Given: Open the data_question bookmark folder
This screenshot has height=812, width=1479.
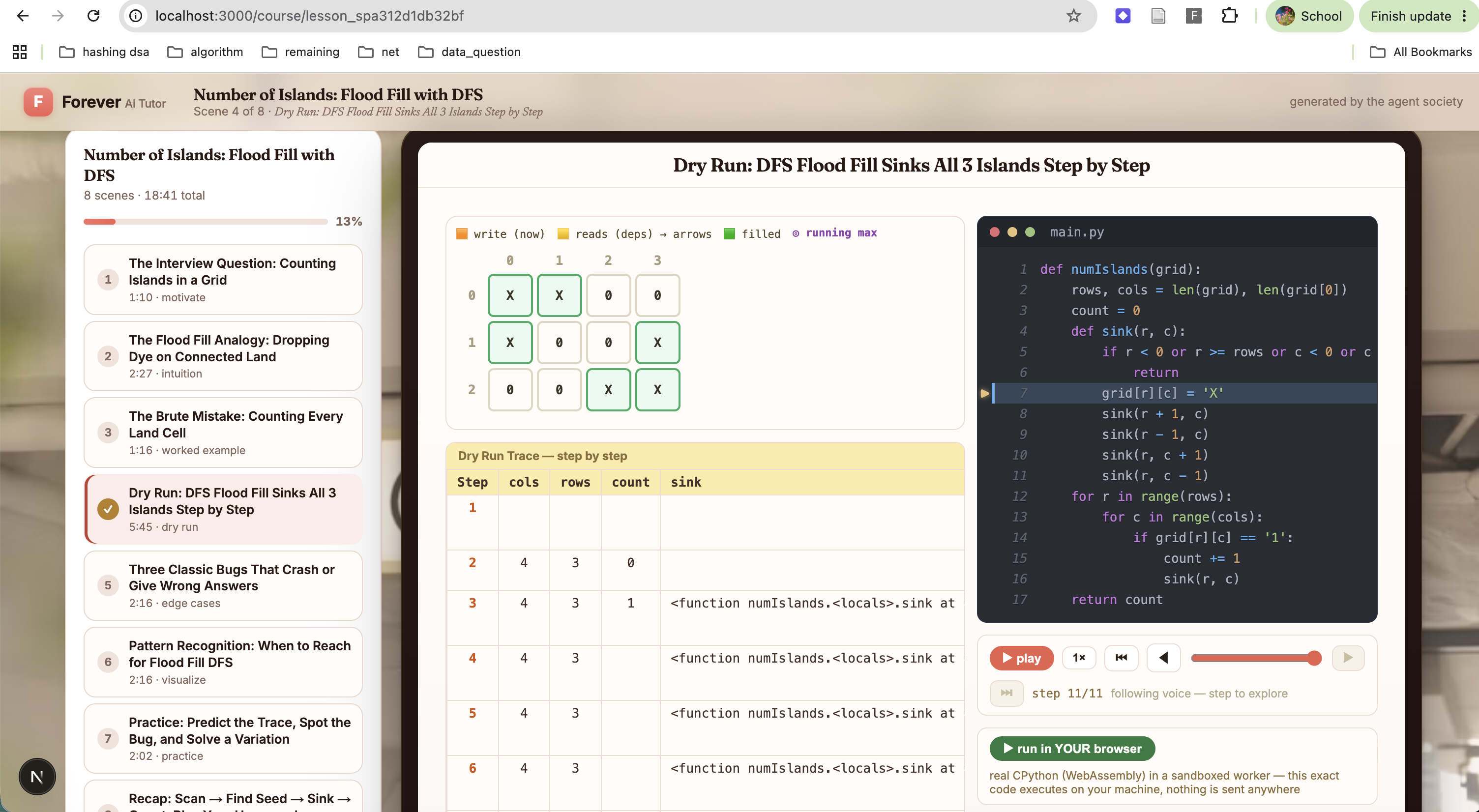Looking at the screenshot, I should click(x=469, y=52).
